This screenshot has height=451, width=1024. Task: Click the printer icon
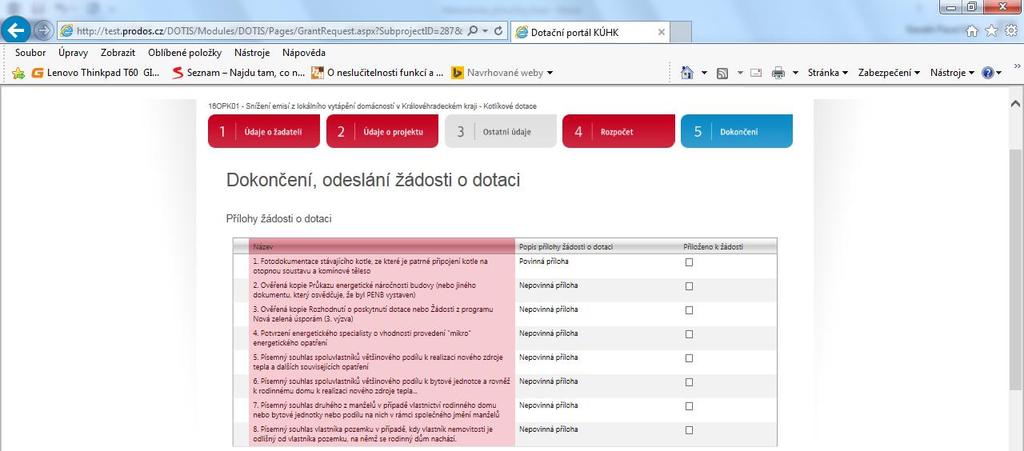pos(778,73)
